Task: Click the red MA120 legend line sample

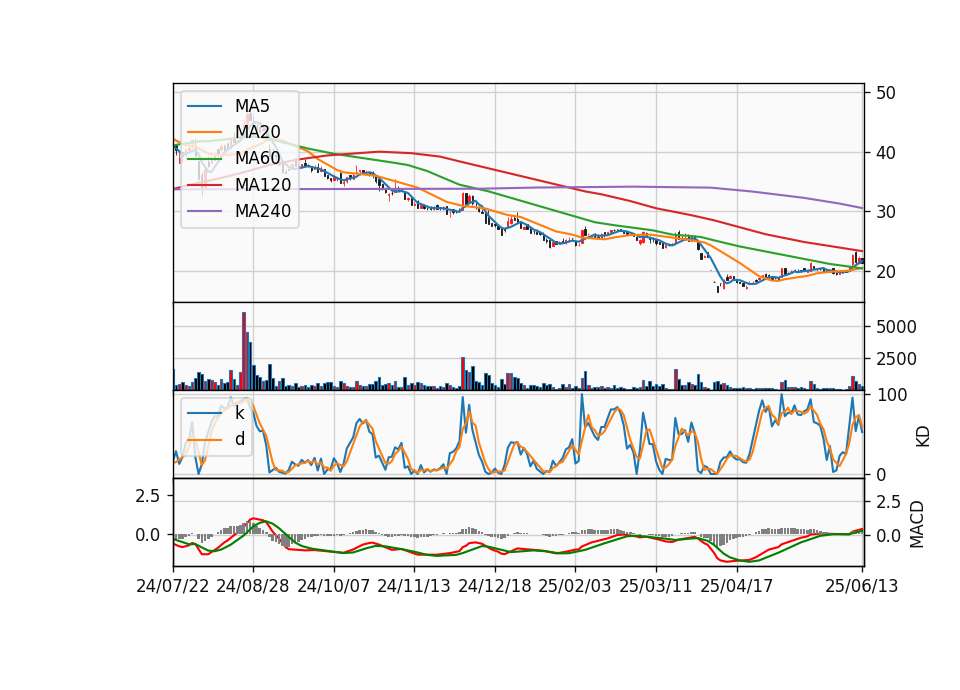Action: (x=204, y=185)
